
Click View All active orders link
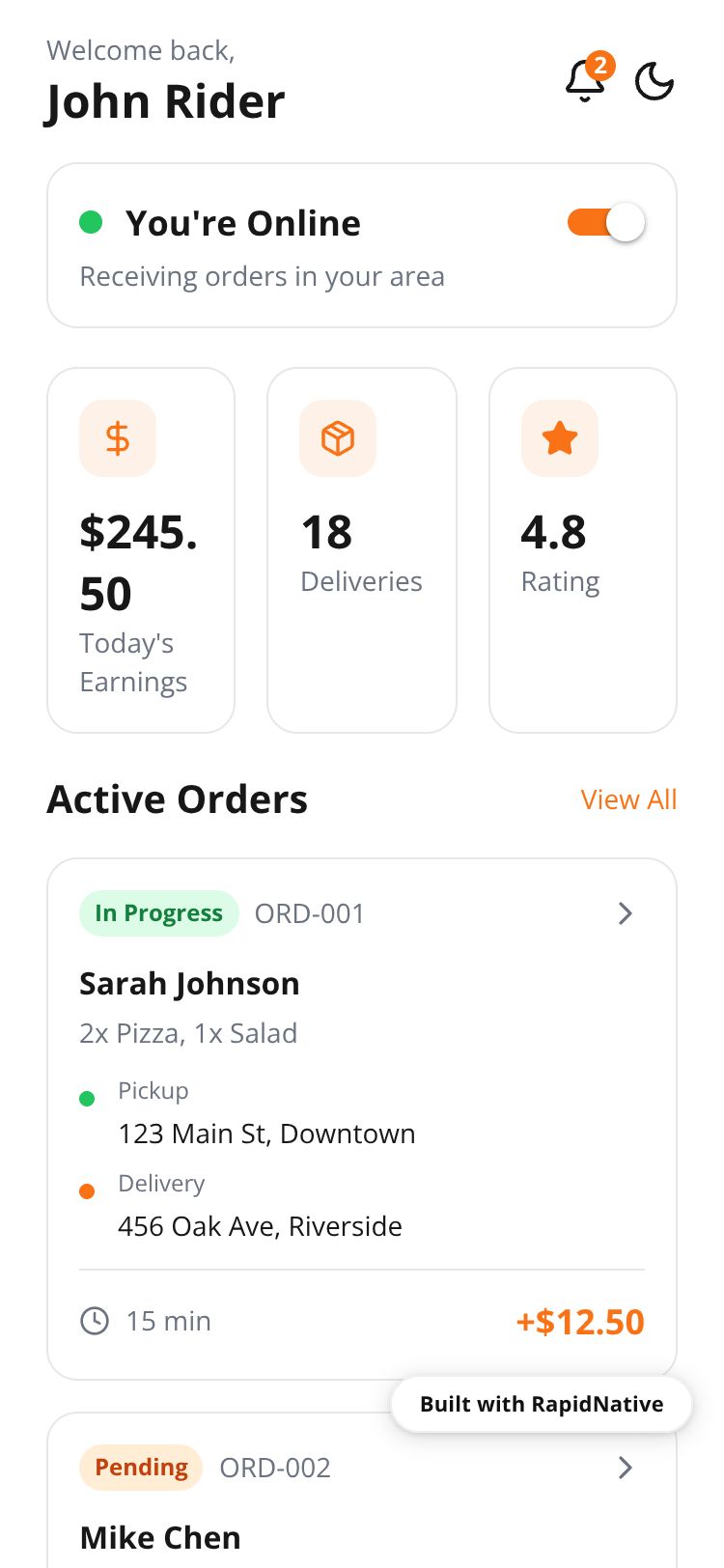pos(628,799)
